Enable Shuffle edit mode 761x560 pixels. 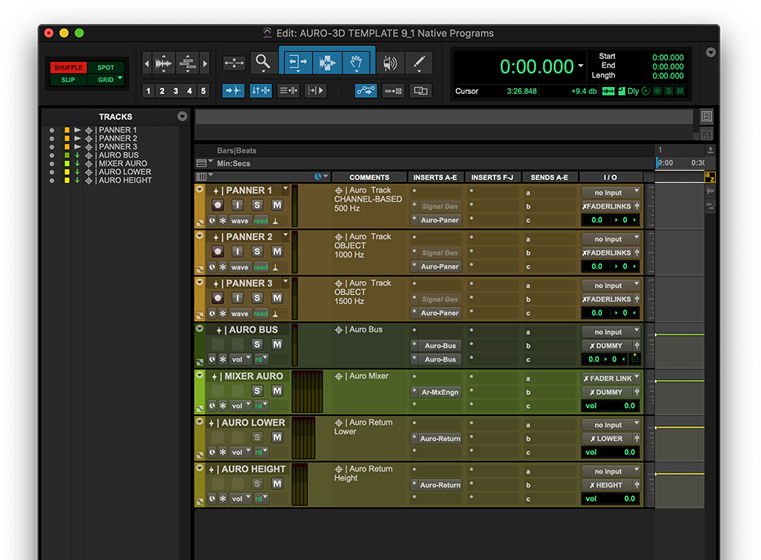[x=68, y=68]
